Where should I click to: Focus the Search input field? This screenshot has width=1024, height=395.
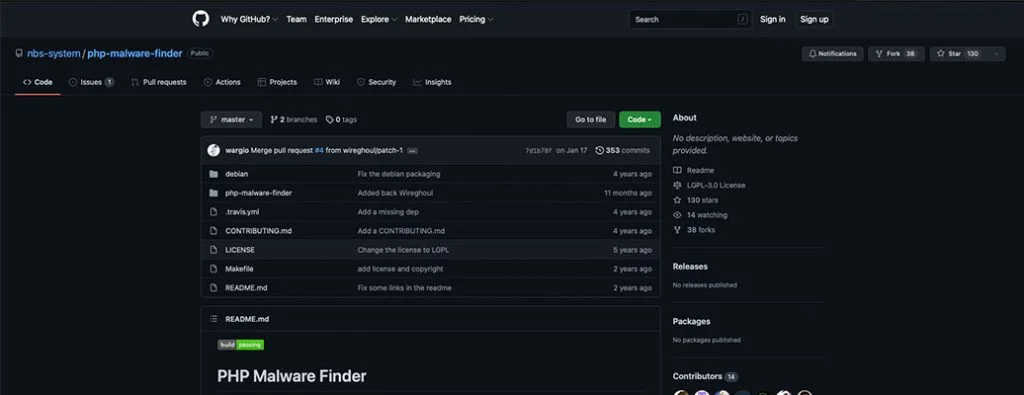[690, 20]
